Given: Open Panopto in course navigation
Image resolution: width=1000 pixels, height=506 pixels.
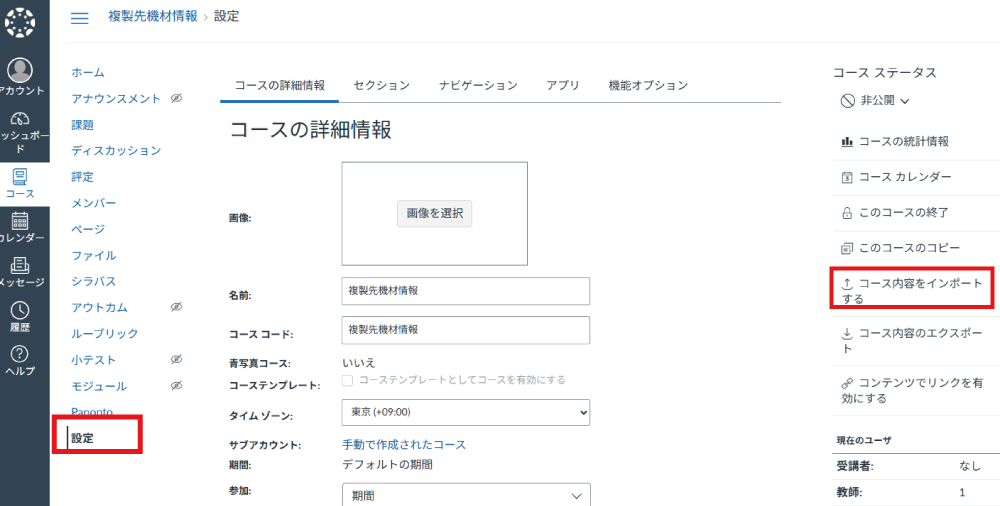Looking at the screenshot, I should [x=92, y=412].
